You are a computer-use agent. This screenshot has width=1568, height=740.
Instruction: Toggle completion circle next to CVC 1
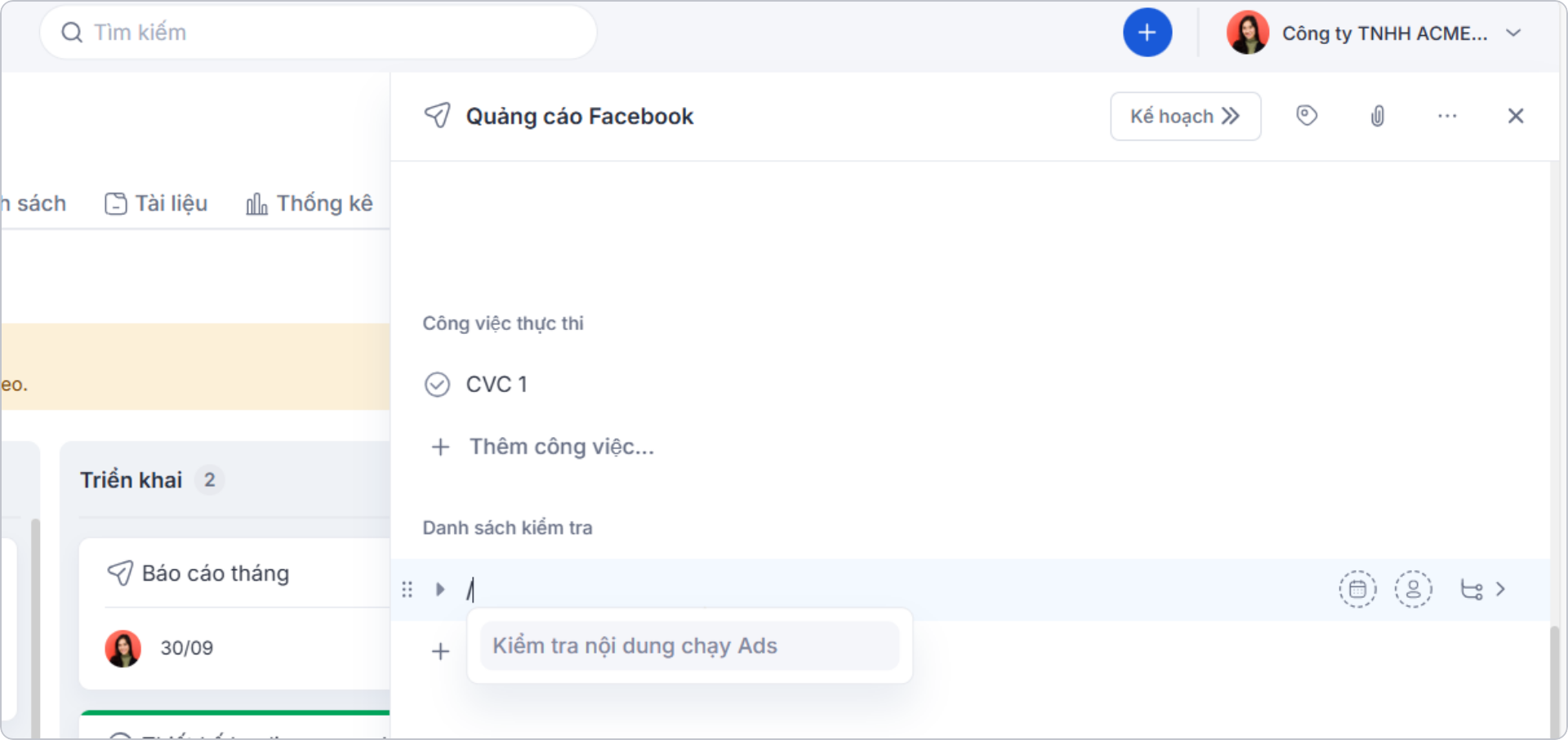click(438, 384)
